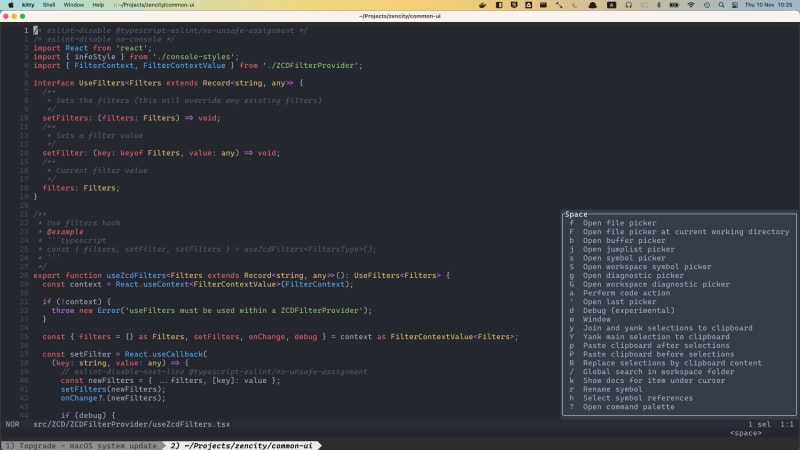Click the 'throw new Error' line
The width and height of the screenshot is (800, 450).
211,310
